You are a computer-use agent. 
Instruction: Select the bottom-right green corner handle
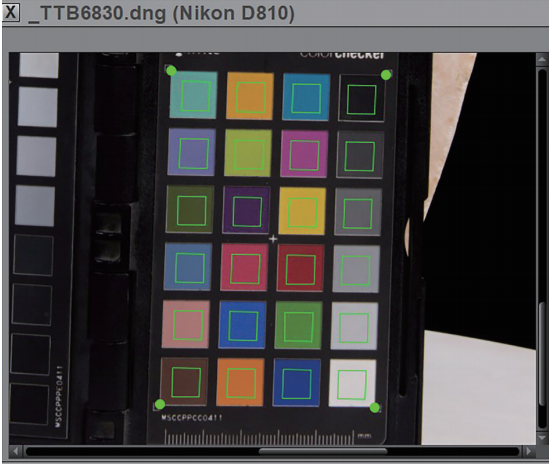[375, 408]
